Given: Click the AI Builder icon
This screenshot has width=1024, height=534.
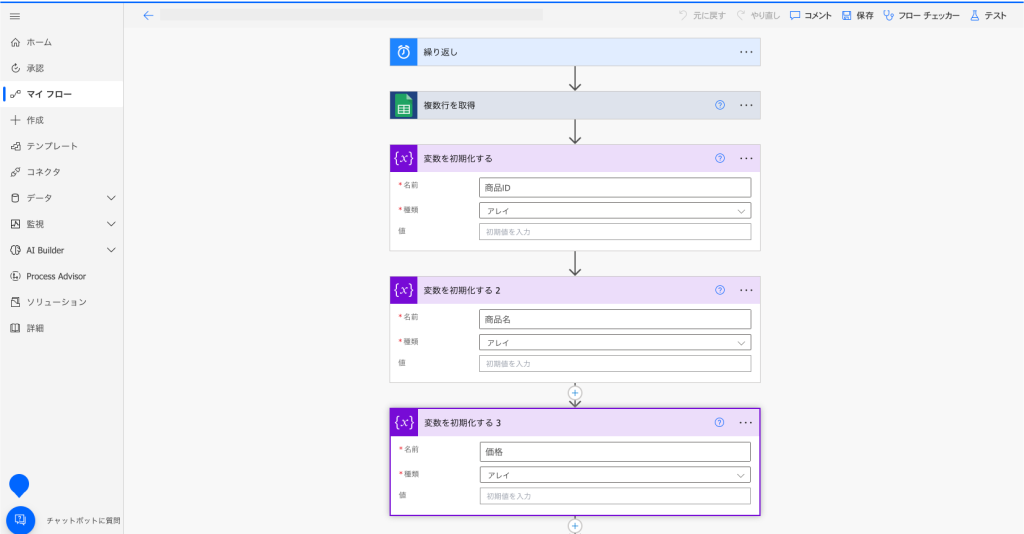Looking at the screenshot, I should coord(15,250).
